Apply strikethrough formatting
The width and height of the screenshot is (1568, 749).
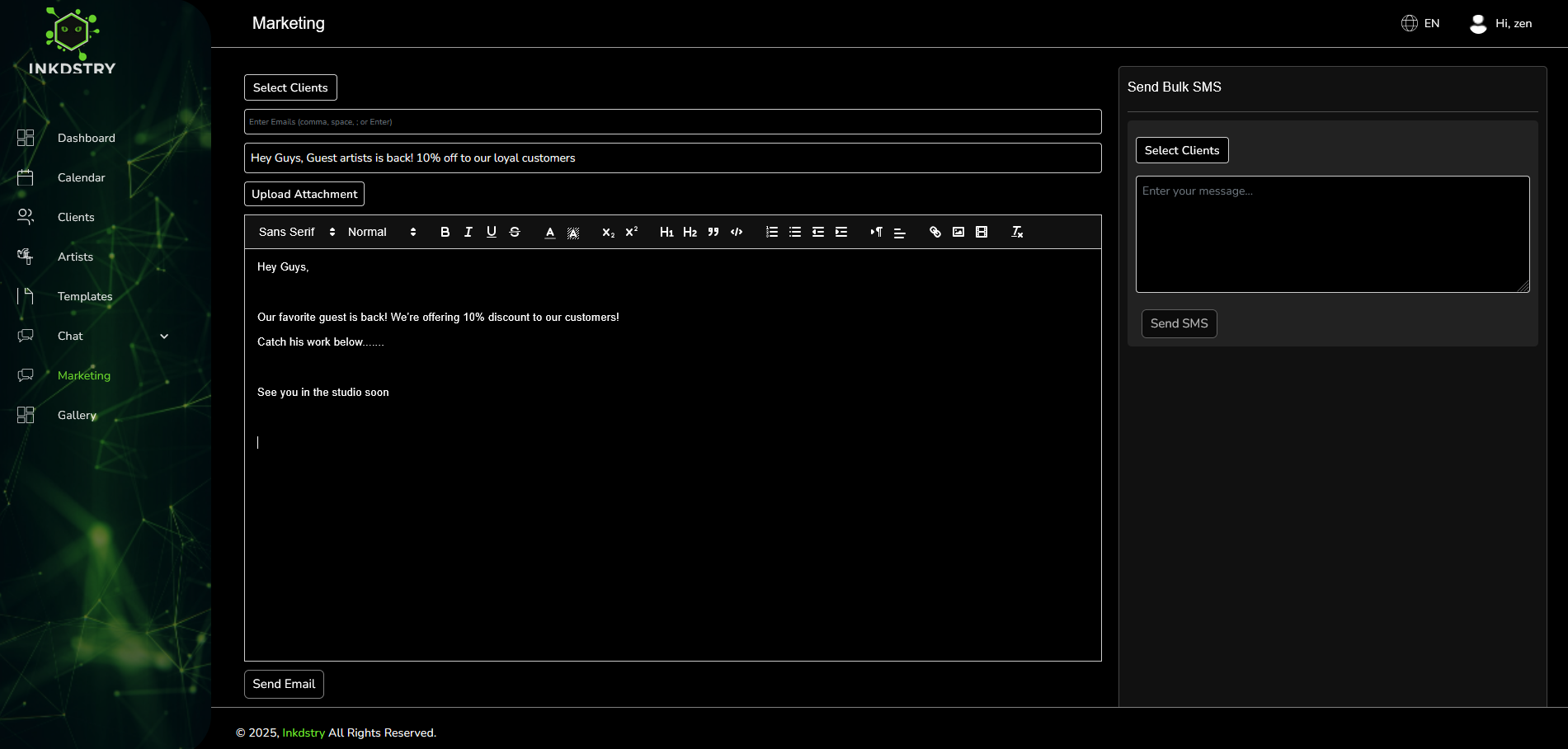pyautogui.click(x=514, y=232)
